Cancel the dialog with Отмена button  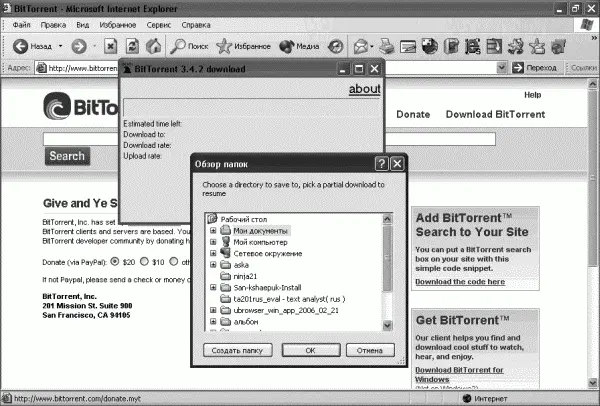tap(370, 350)
